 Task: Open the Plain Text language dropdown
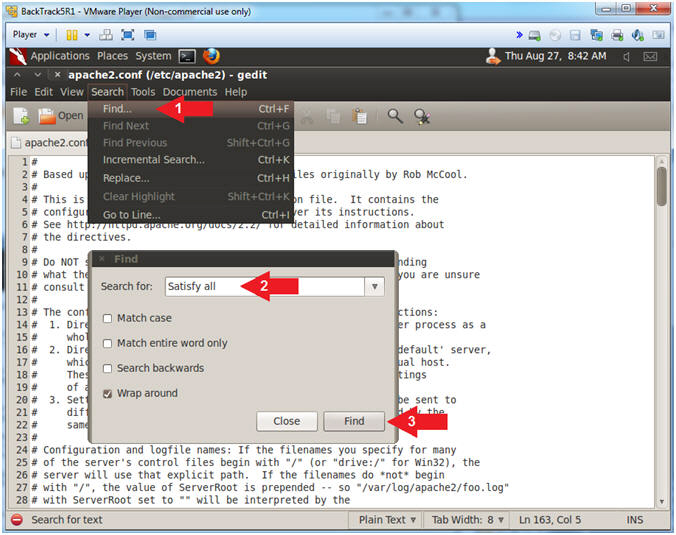(387, 520)
